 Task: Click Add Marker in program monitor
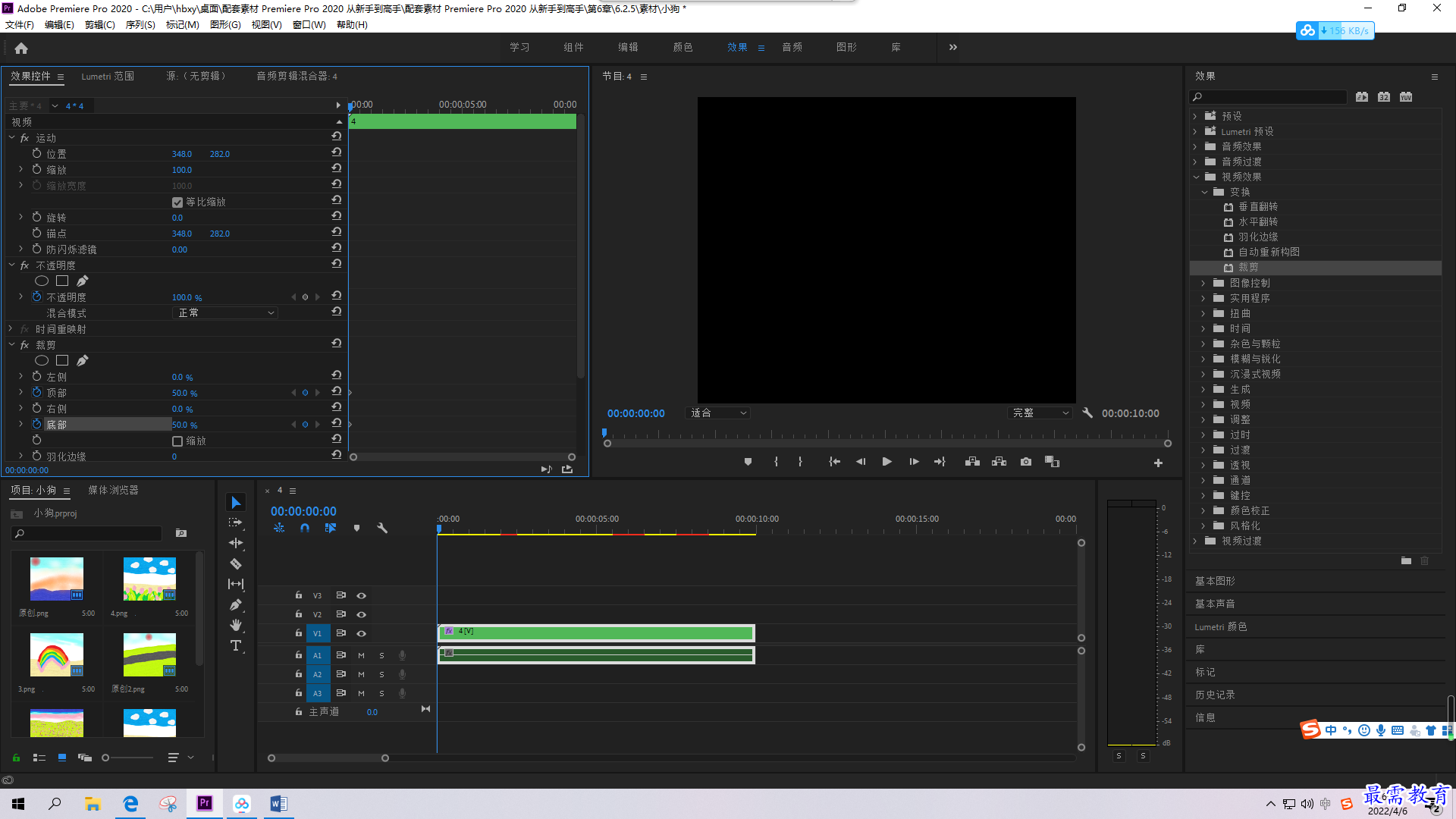click(748, 462)
